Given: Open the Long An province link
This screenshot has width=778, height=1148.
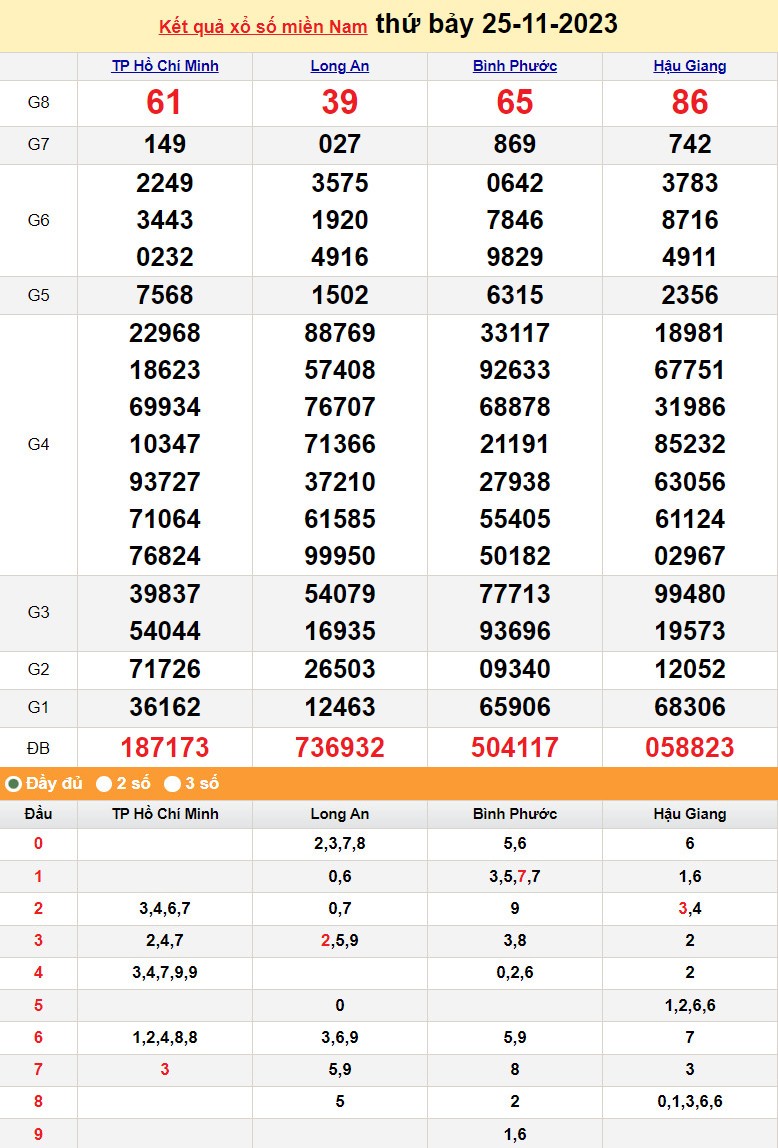Looking at the screenshot, I should tap(340, 66).
